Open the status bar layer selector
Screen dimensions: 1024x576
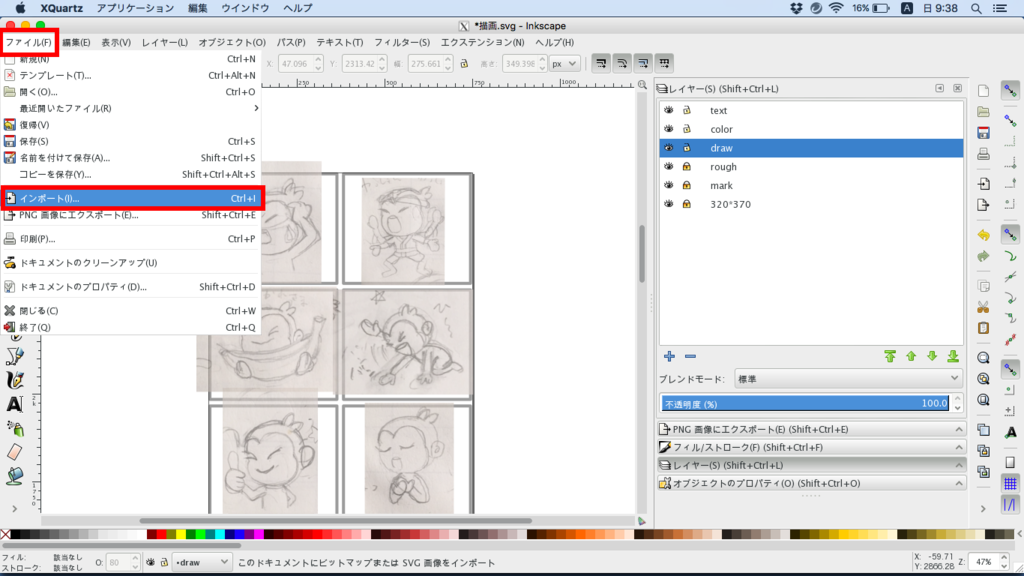point(200,562)
